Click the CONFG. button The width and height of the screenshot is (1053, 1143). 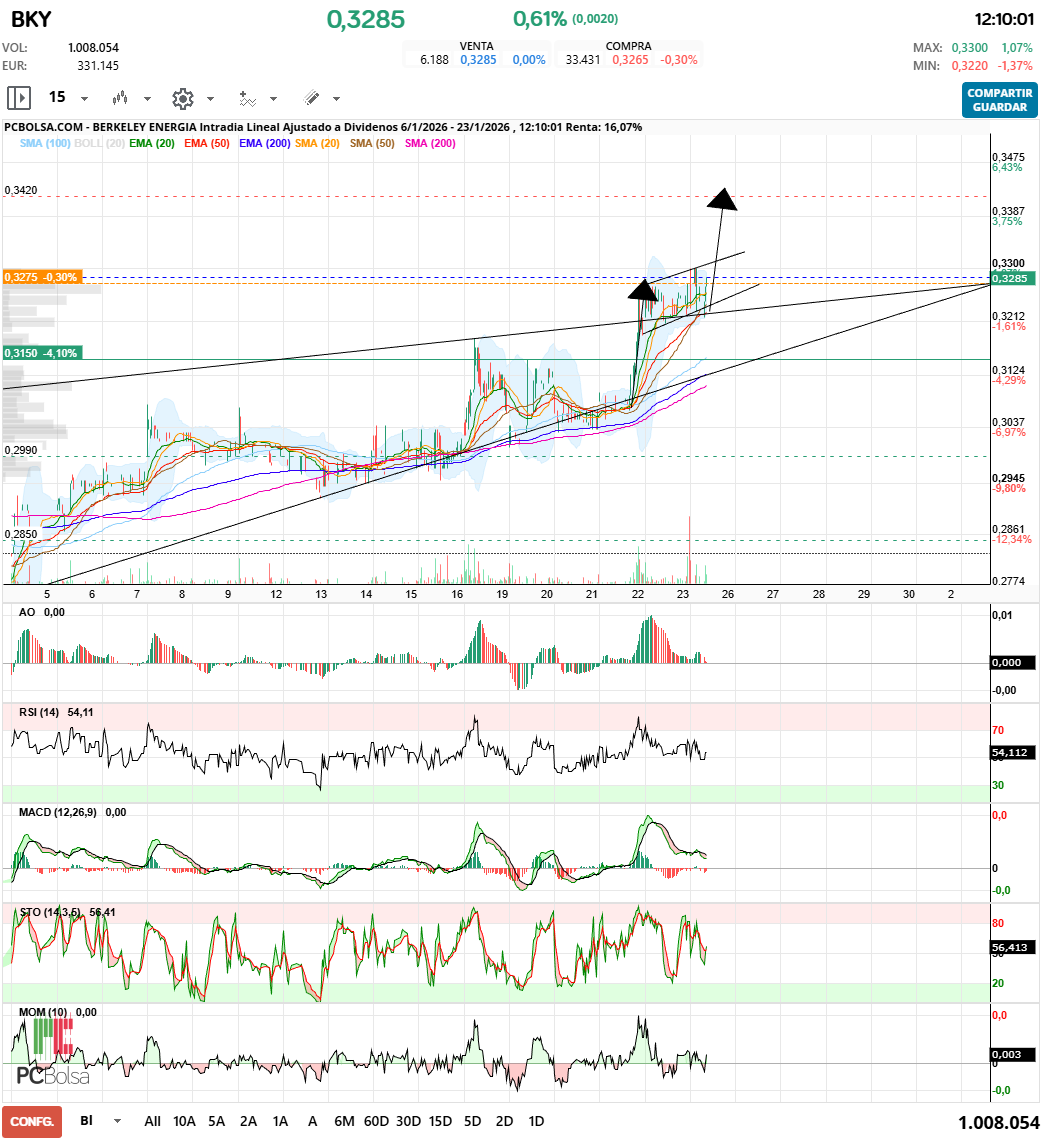coord(31,1122)
